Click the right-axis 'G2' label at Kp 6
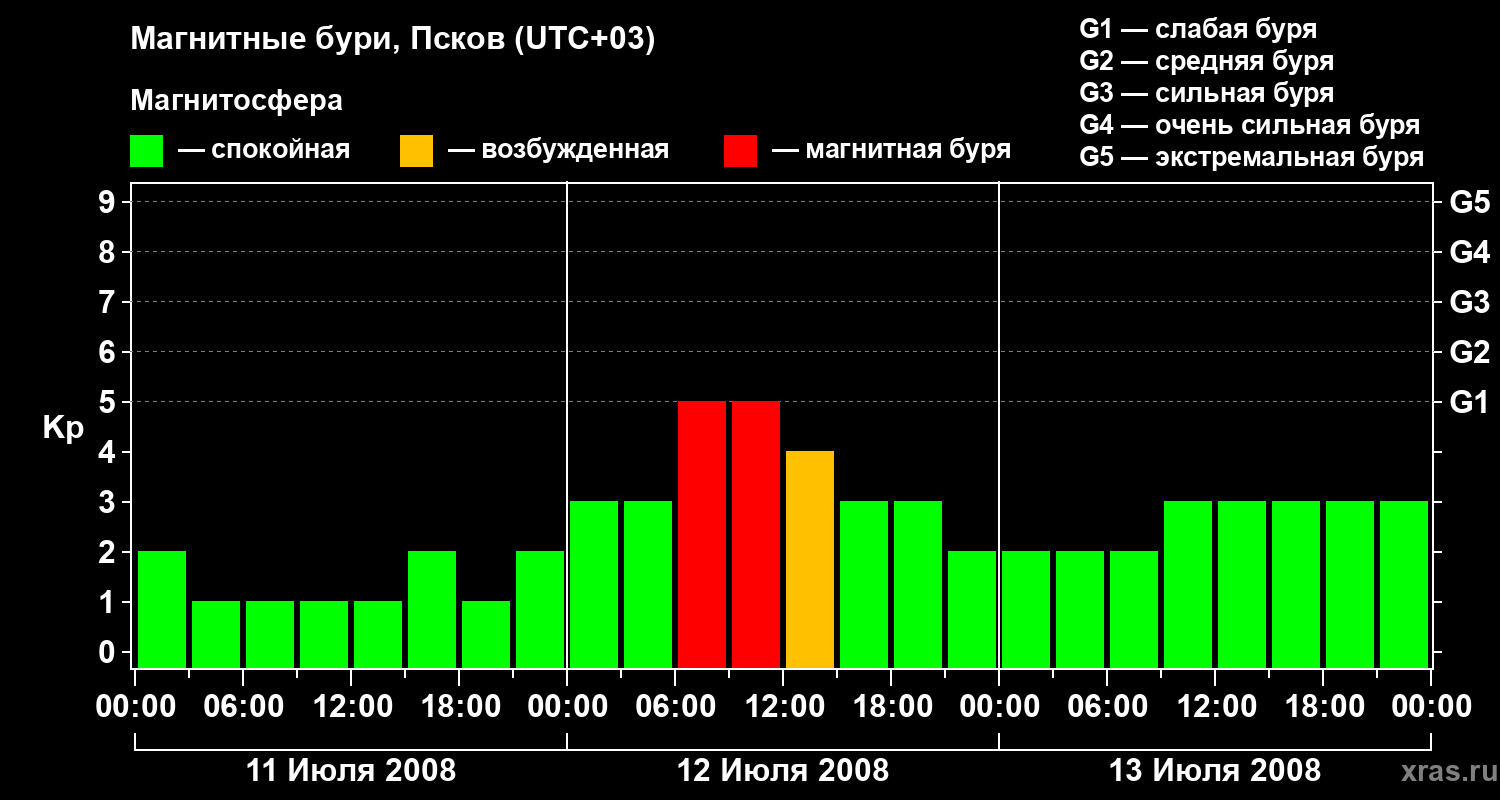 1469,352
